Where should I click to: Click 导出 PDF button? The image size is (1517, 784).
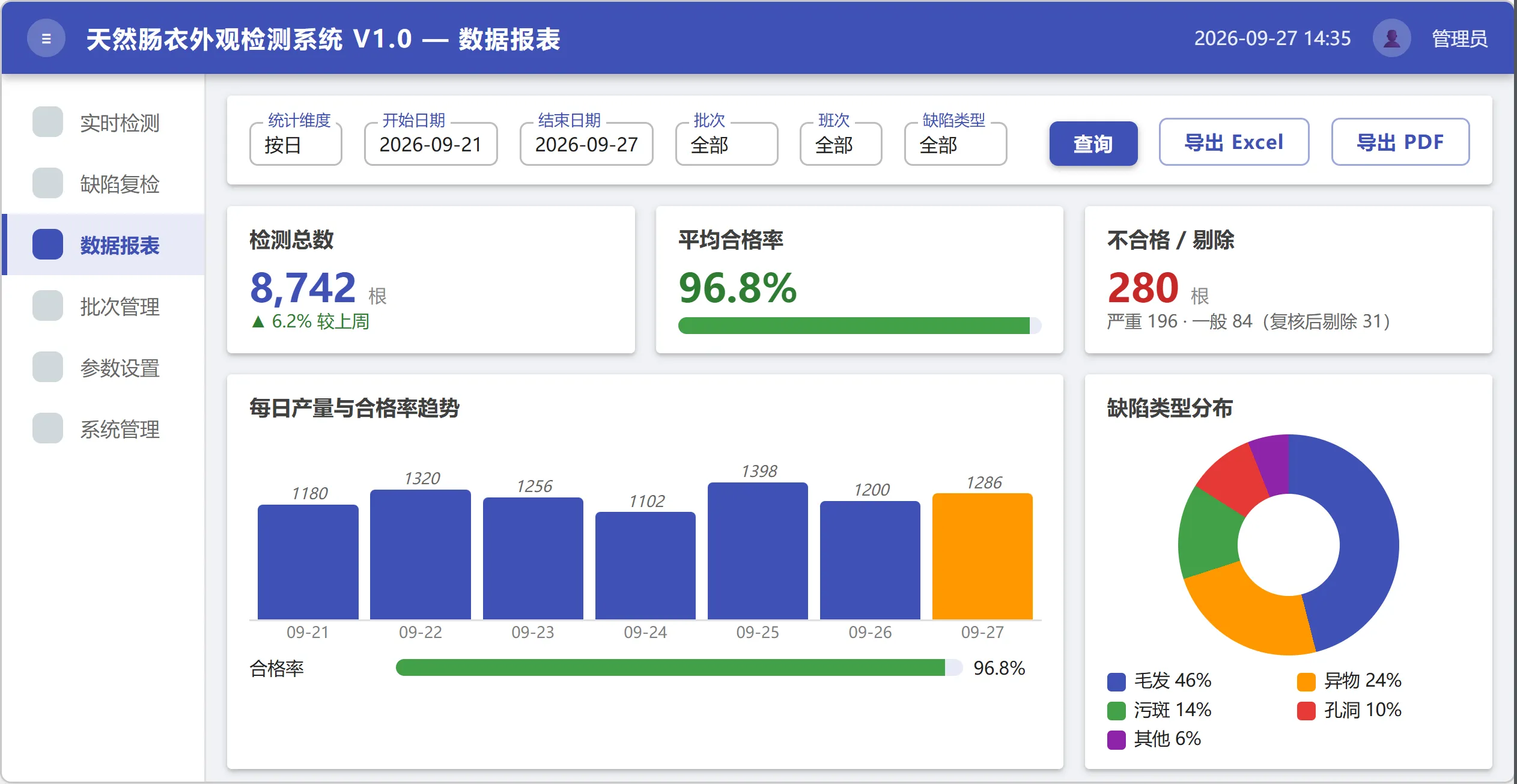pyautogui.click(x=1400, y=142)
